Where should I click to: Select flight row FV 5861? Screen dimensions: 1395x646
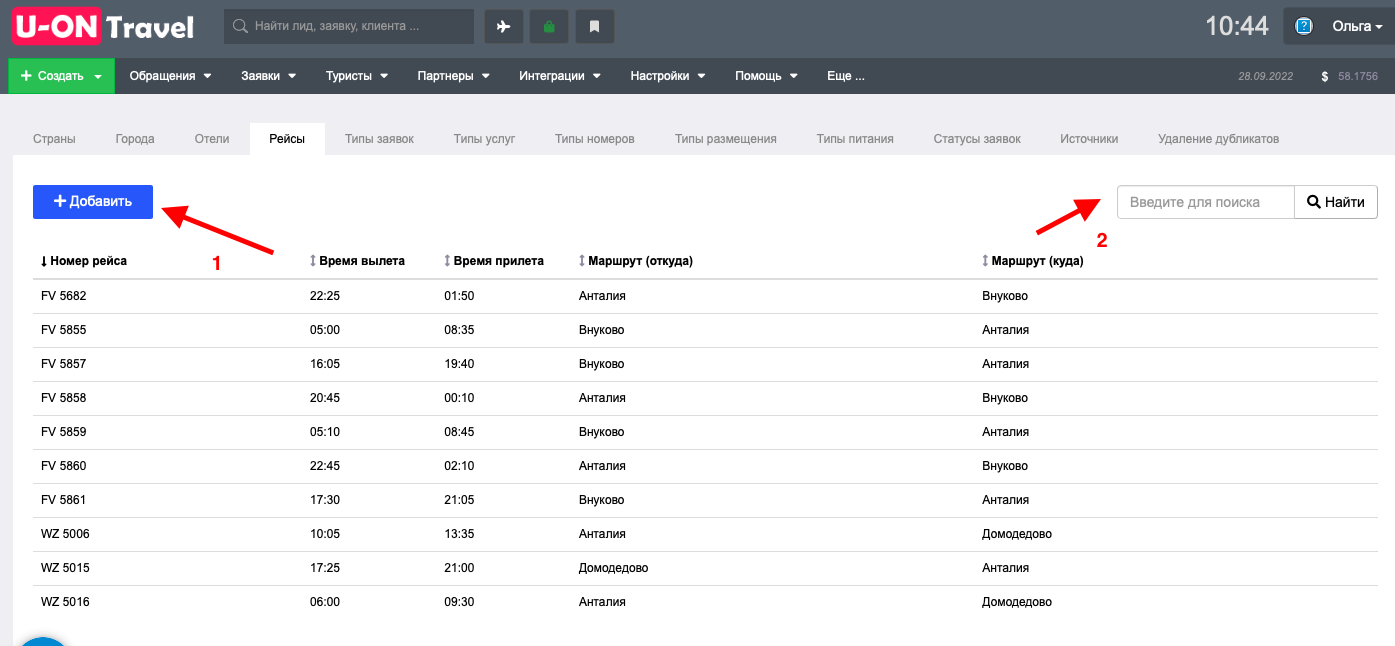point(705,500)
